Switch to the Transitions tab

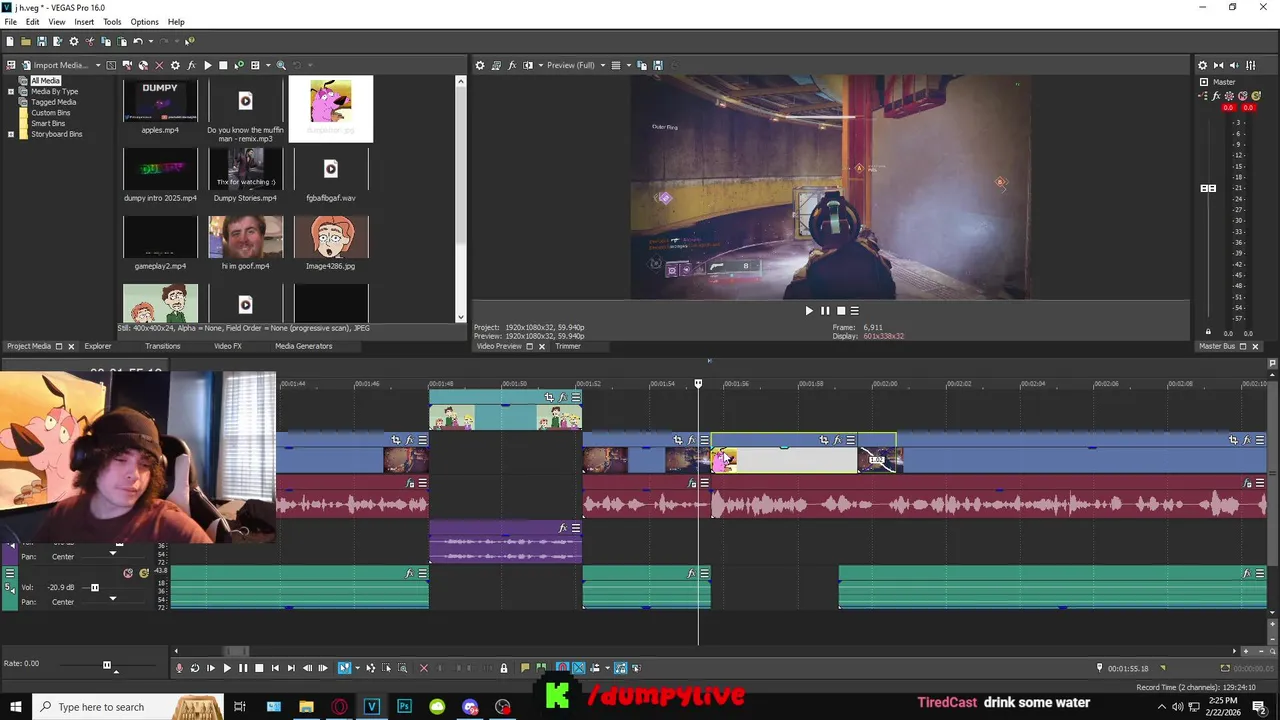tap(162, 346)
